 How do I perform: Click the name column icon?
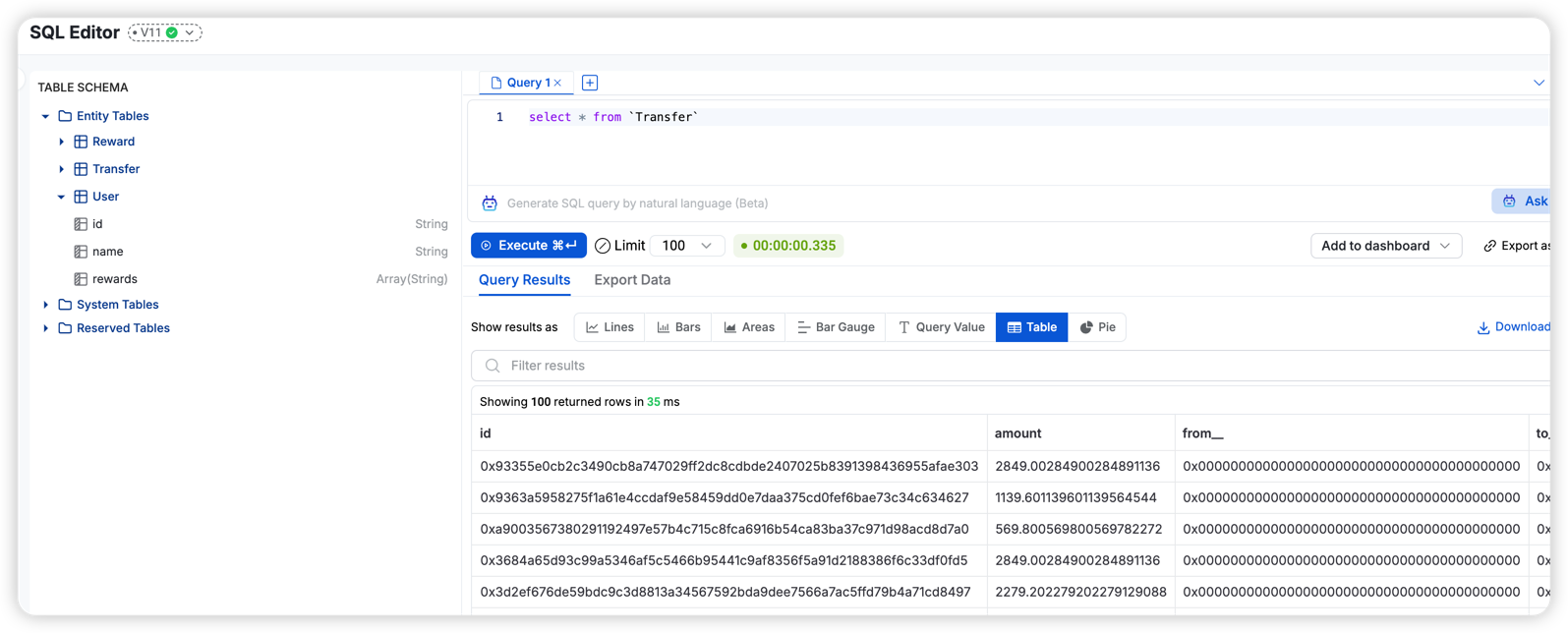81,252
